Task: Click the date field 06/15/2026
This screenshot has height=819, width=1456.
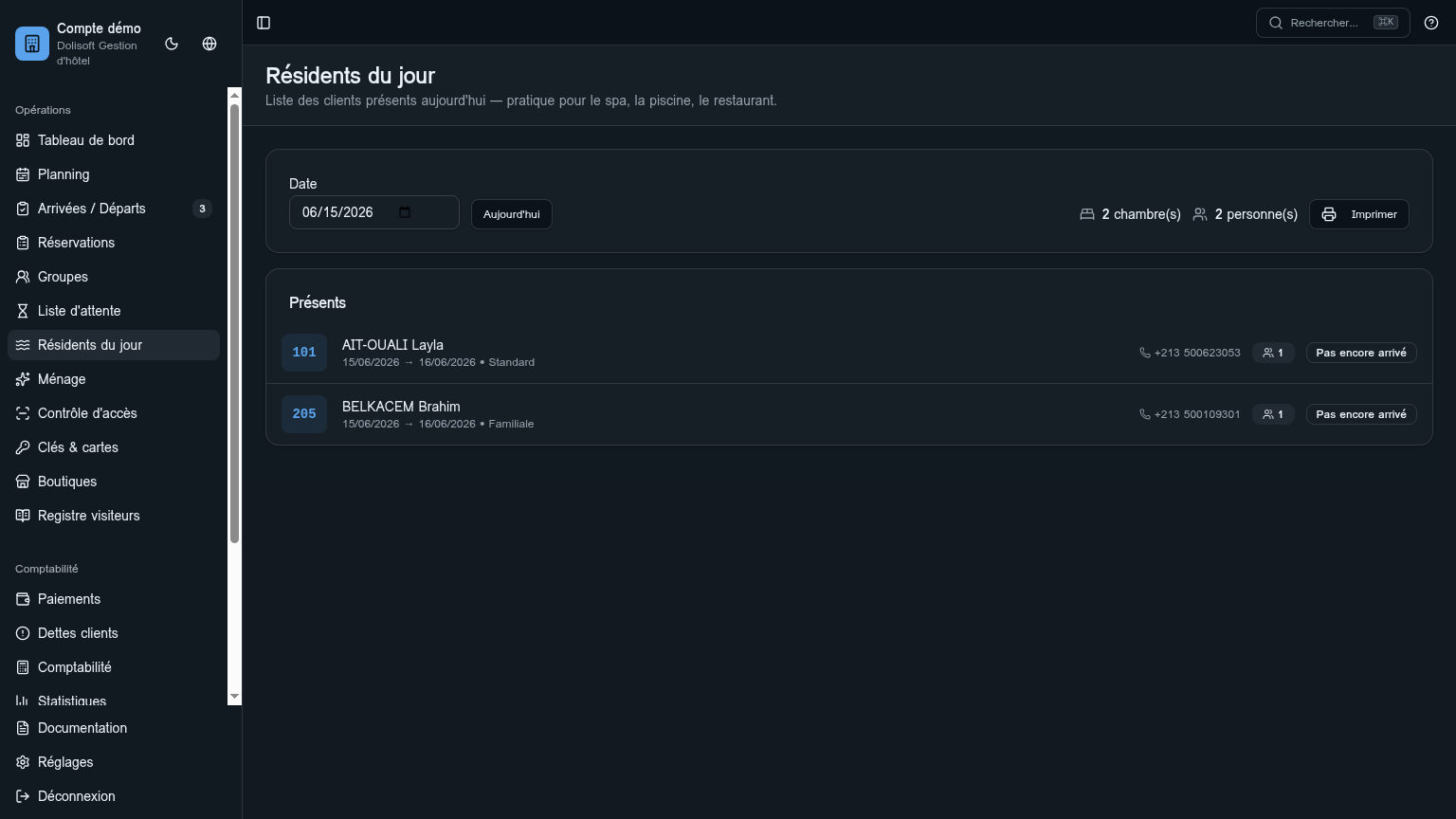Action: (374, 212)
